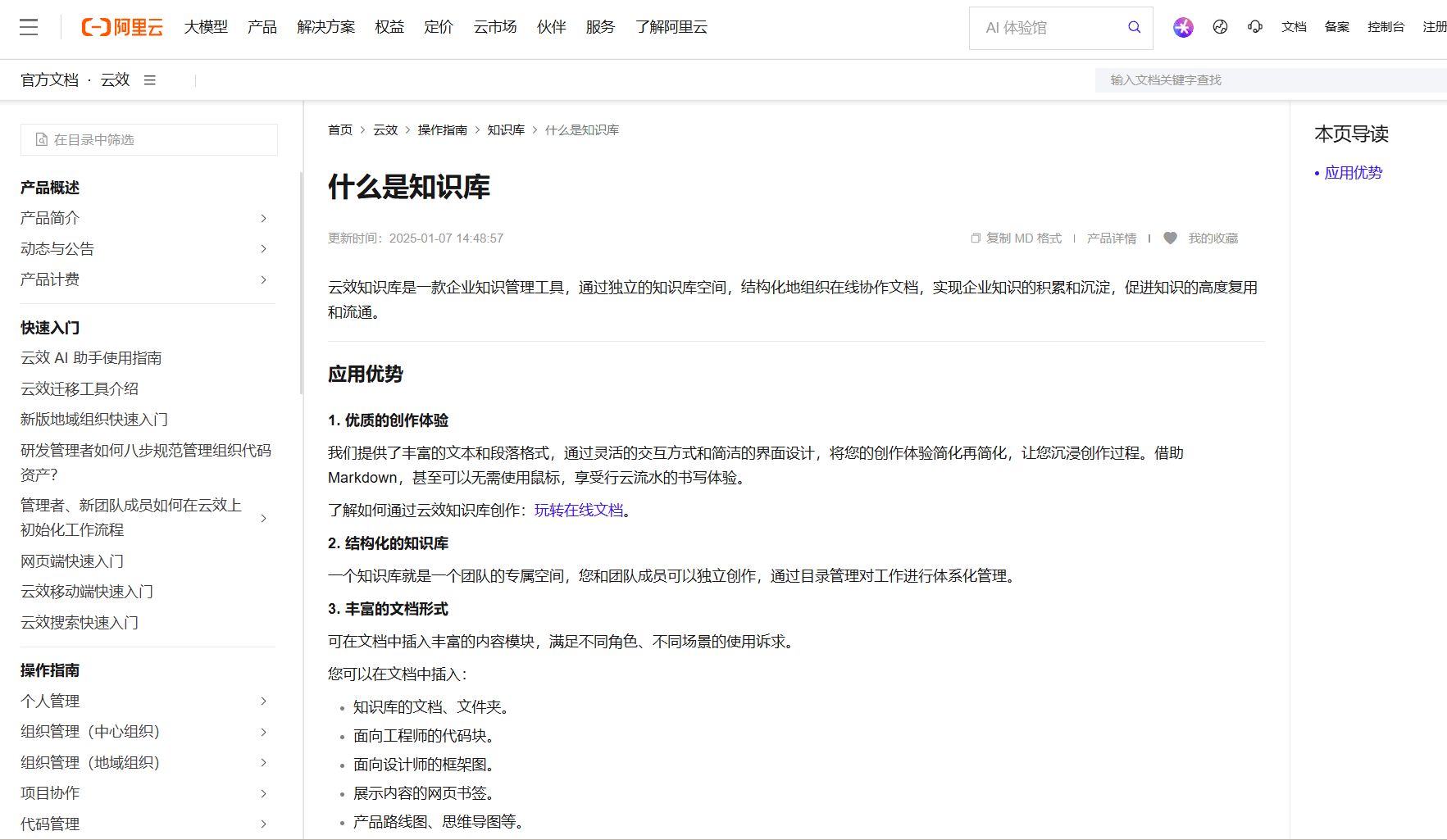Screen dimensions: 1447x840
Task: Click 备案 link in header
Action: (1337, 27)
